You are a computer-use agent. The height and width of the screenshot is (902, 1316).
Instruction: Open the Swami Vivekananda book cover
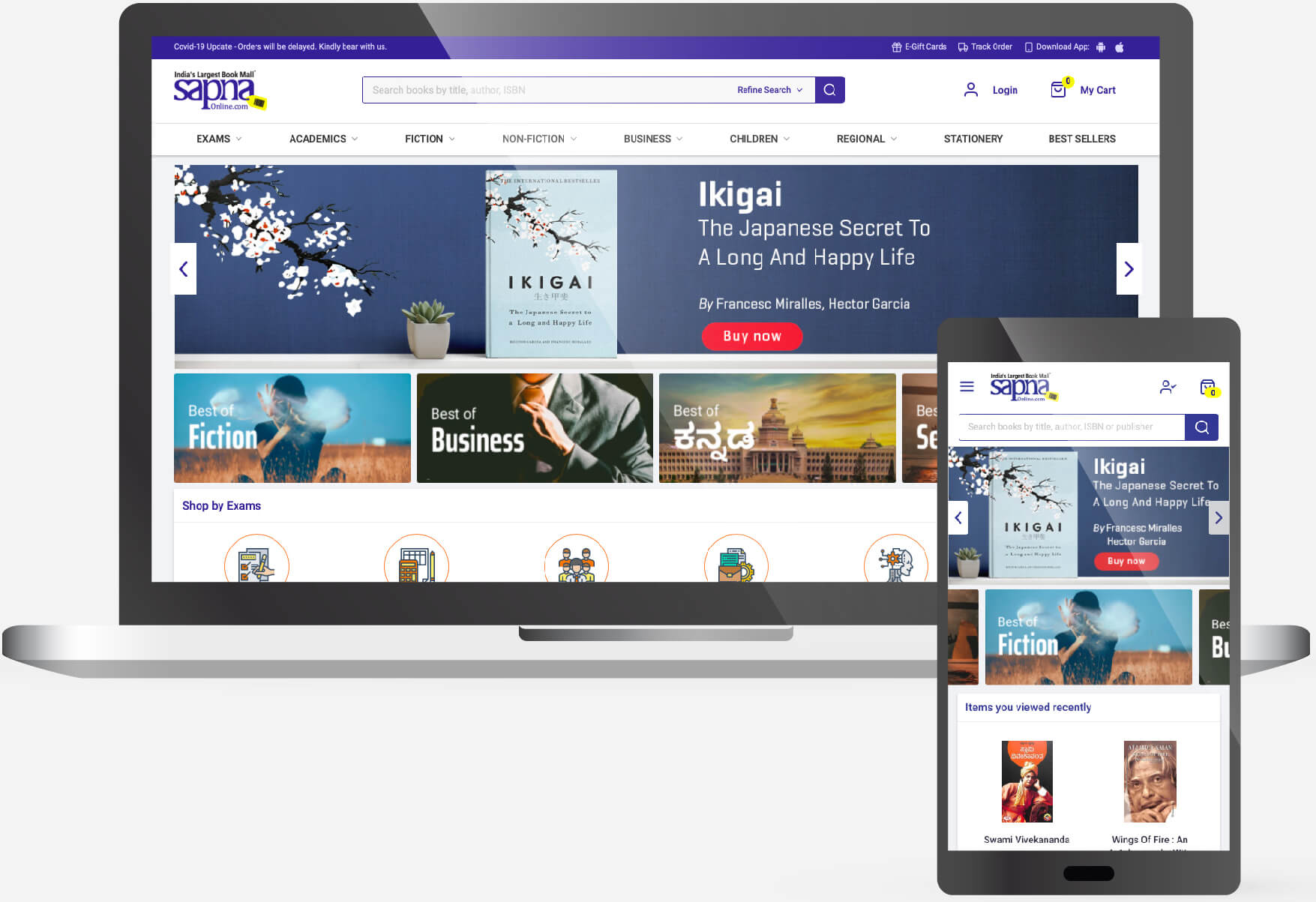point(1027,781)
